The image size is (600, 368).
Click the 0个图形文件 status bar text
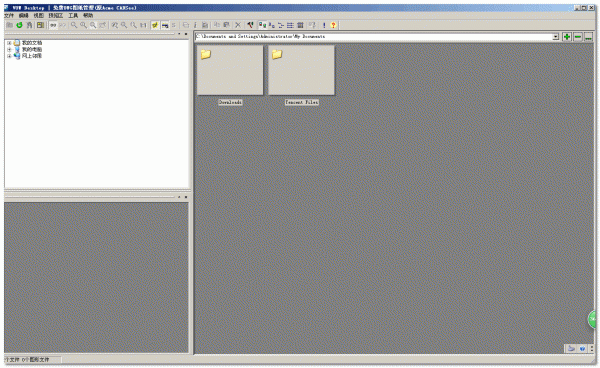pyautogui.click(x=35, y=360)
